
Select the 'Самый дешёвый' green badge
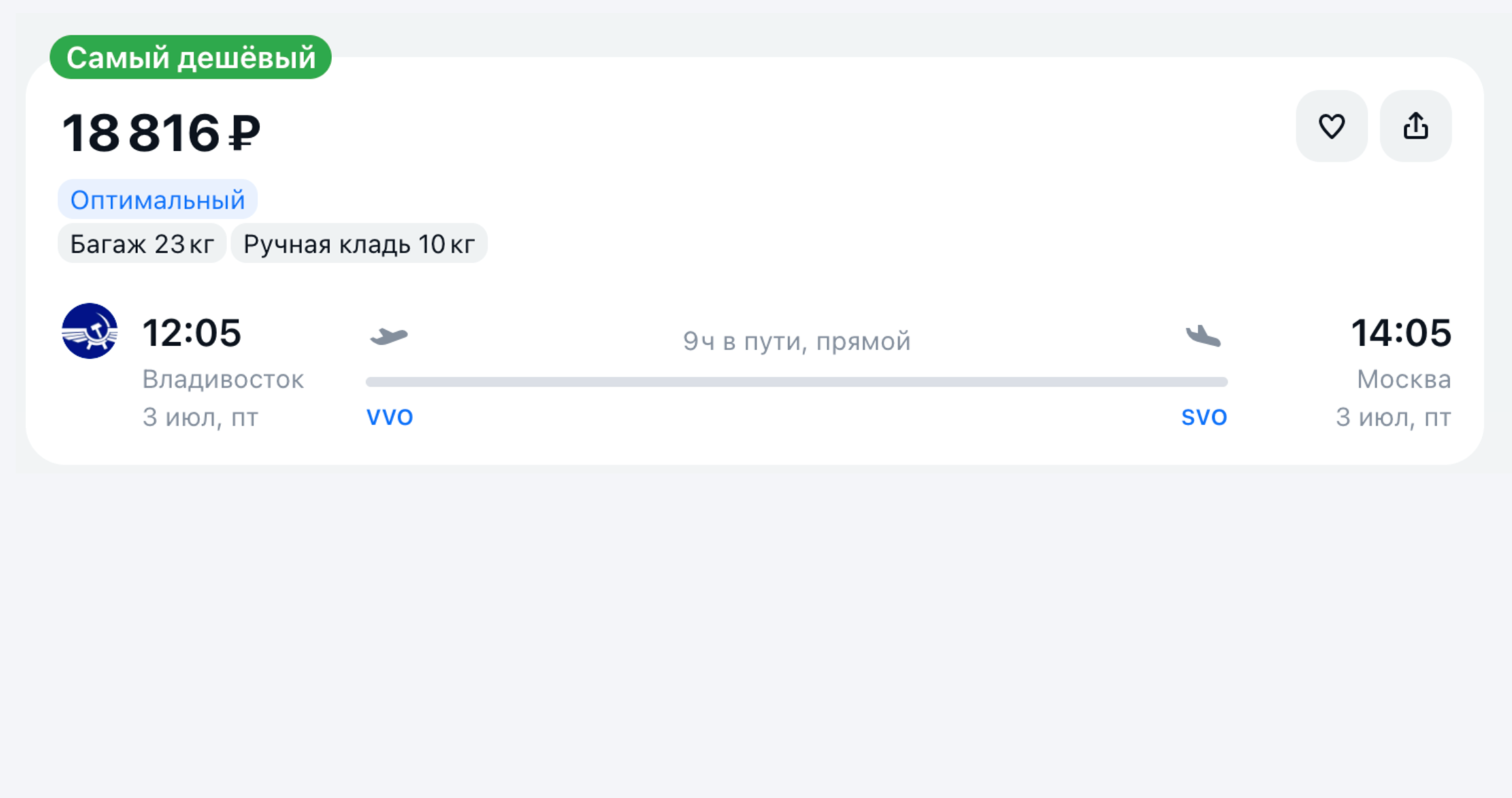[x=191, y=57]
